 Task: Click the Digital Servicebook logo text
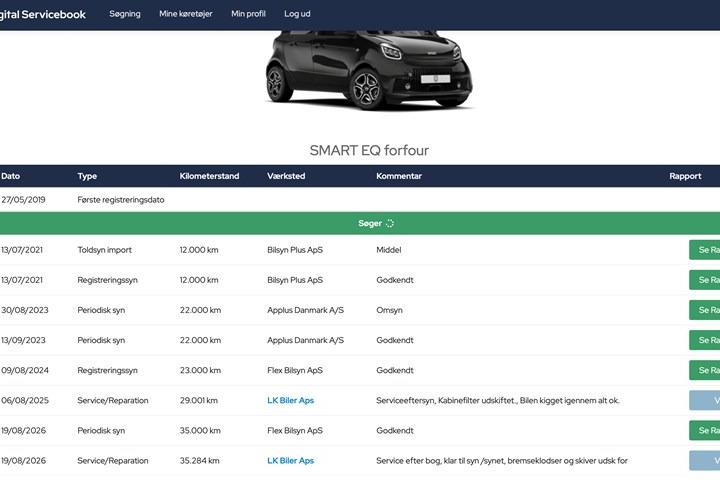[43, 15]
